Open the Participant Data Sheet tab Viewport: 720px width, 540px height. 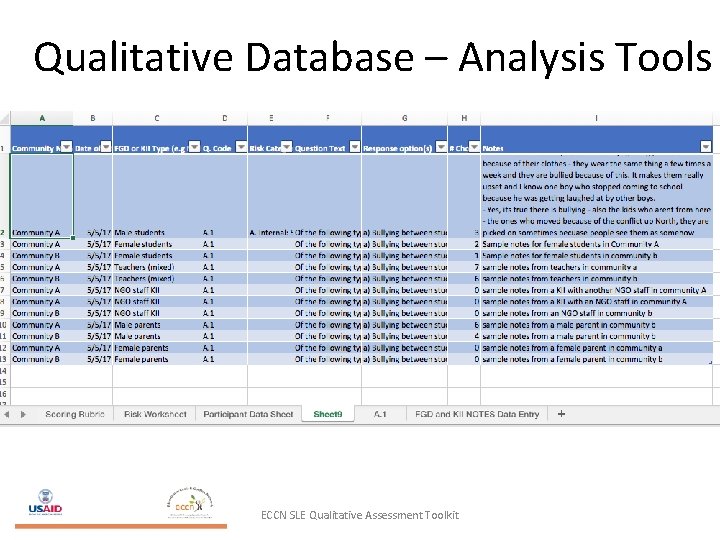click(248, 414)
